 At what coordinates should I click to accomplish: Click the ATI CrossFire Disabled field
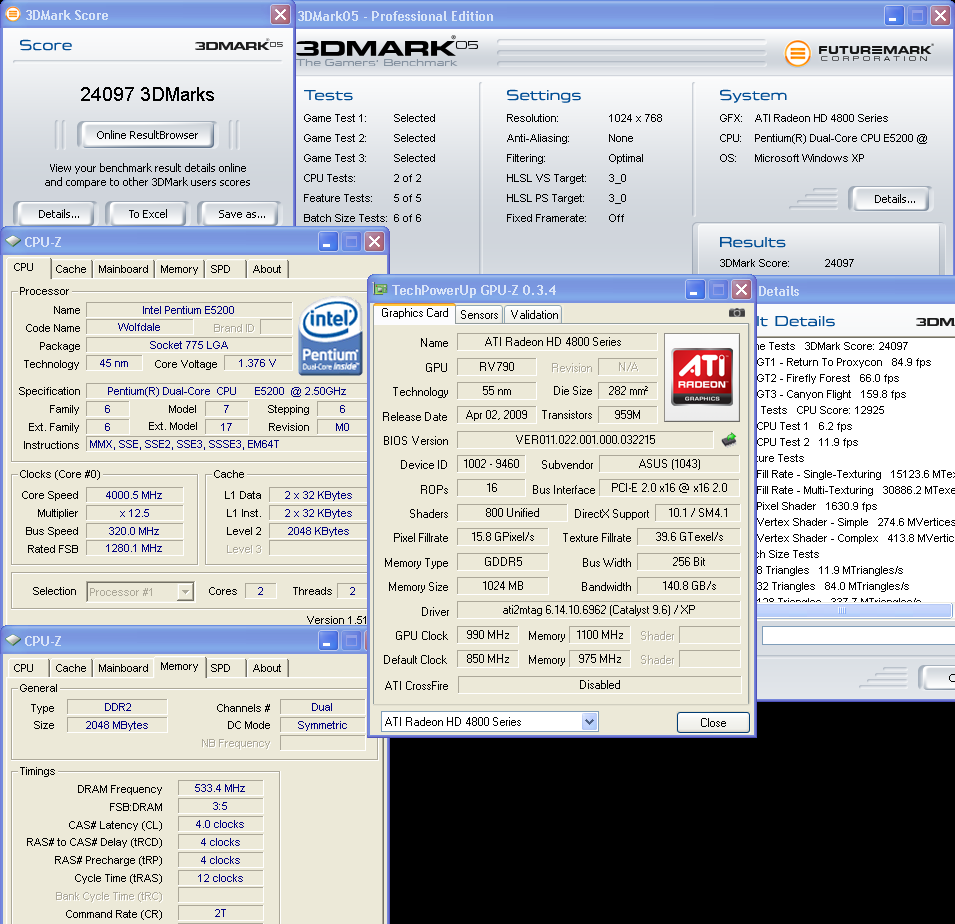point(599,685)
